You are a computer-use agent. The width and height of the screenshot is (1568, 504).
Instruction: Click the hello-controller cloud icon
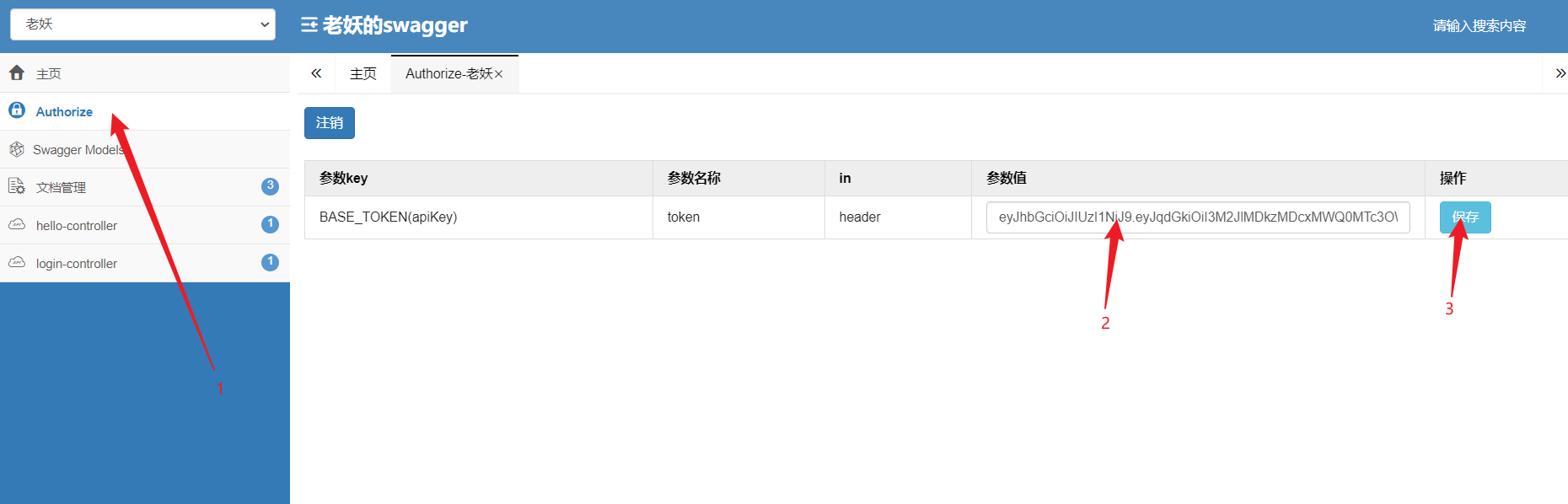17,224
